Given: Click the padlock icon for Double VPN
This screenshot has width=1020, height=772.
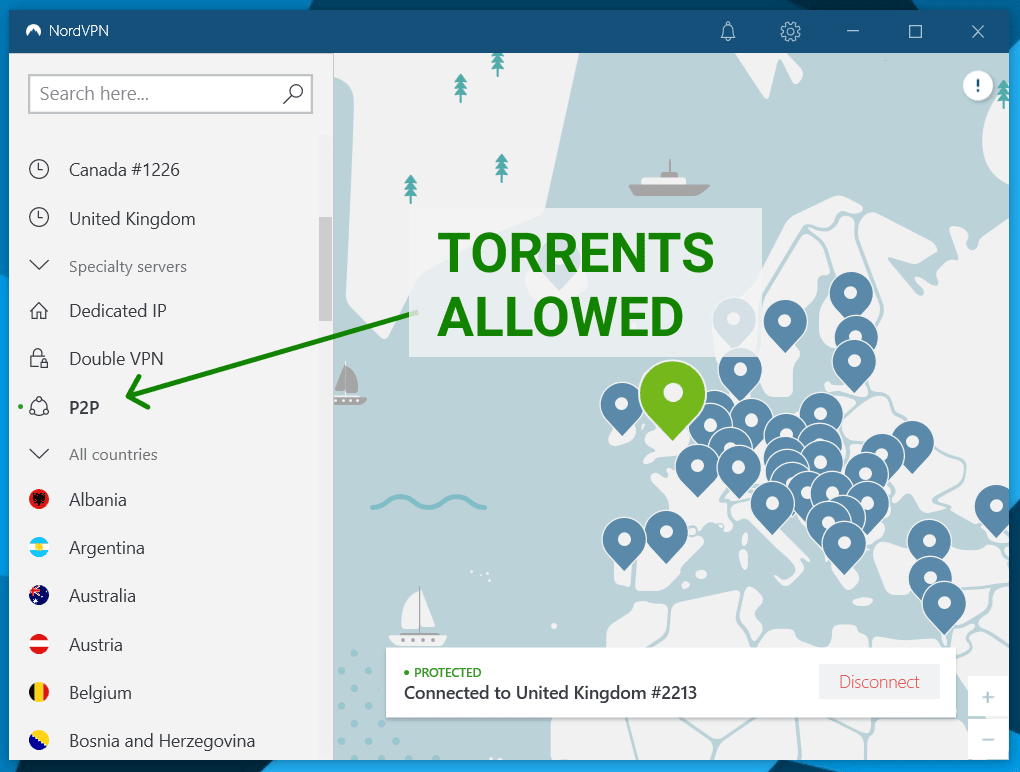Looking at the screenshot, I should pyautogui.click(x=39, y=358).
